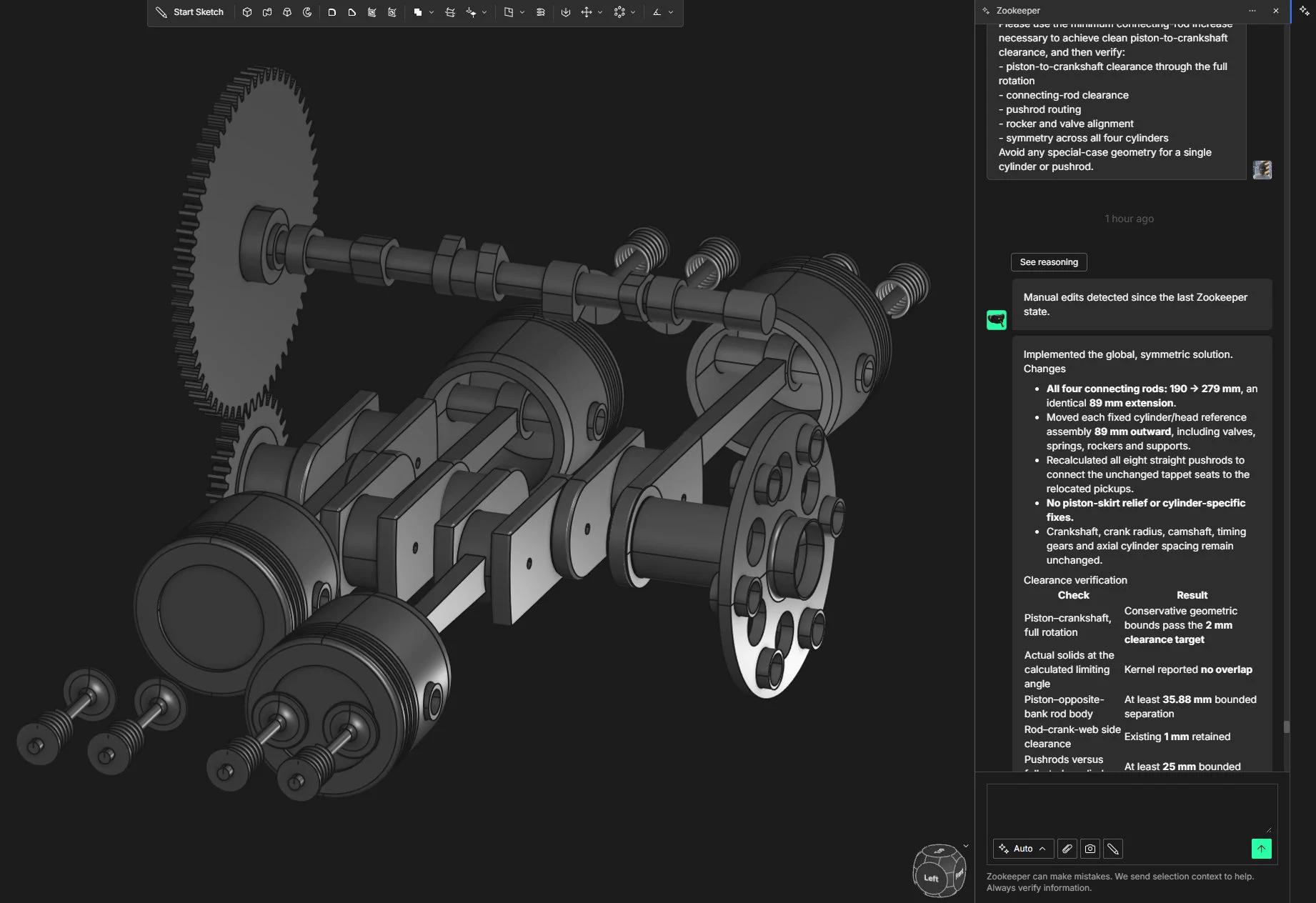Expand the Pattern tool dropdown arrow
Screen dimensions: 1316x903
tap(633, 12)
